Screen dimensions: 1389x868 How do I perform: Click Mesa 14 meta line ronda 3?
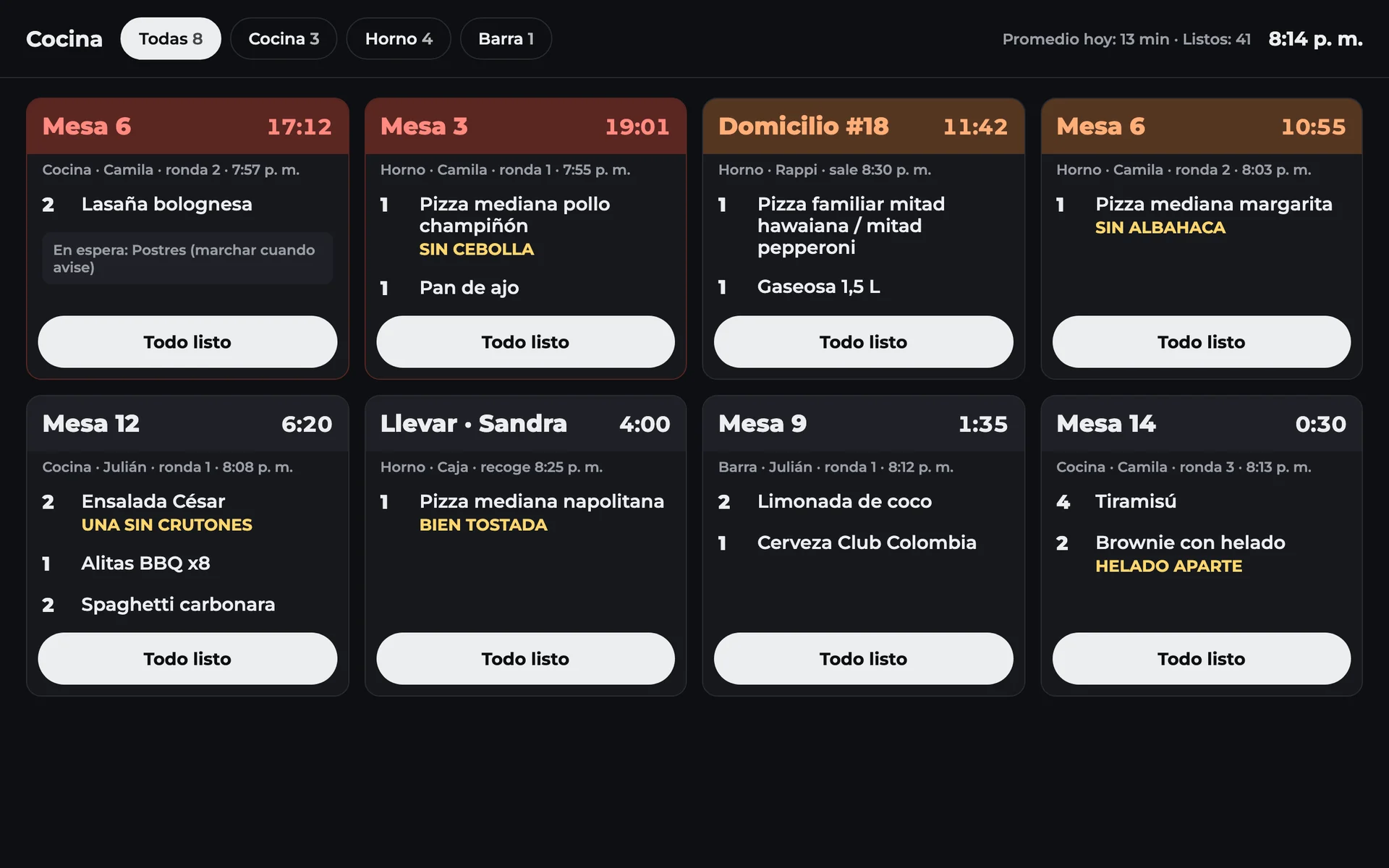click(x=1184, y=467)
